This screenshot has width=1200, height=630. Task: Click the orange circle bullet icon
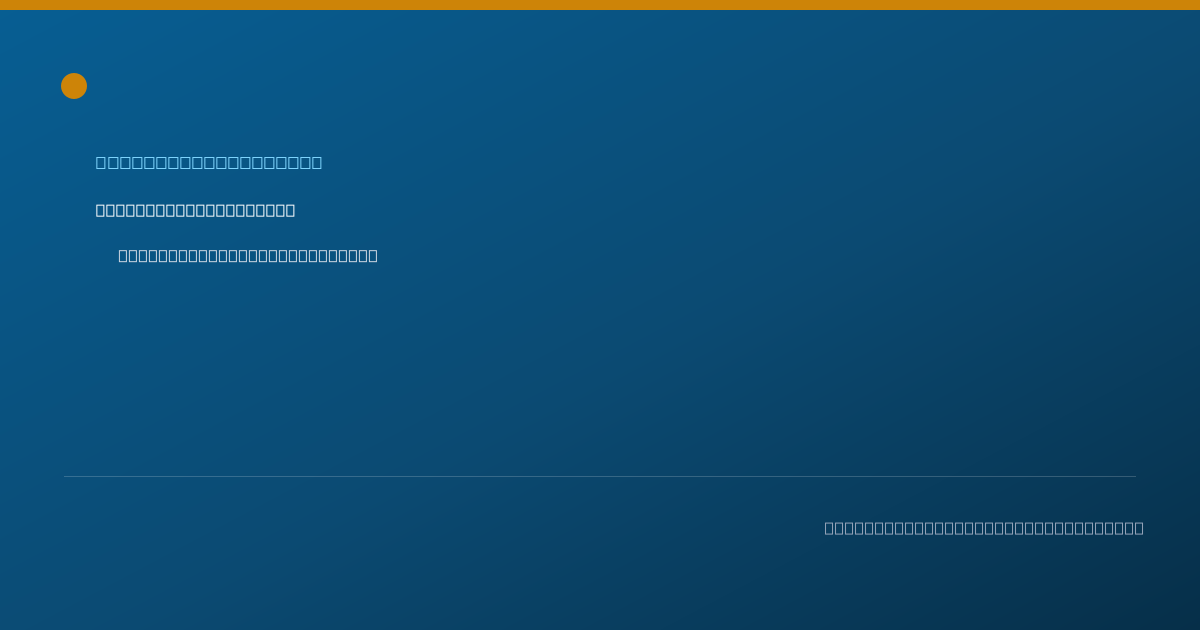tap(74, 86)
